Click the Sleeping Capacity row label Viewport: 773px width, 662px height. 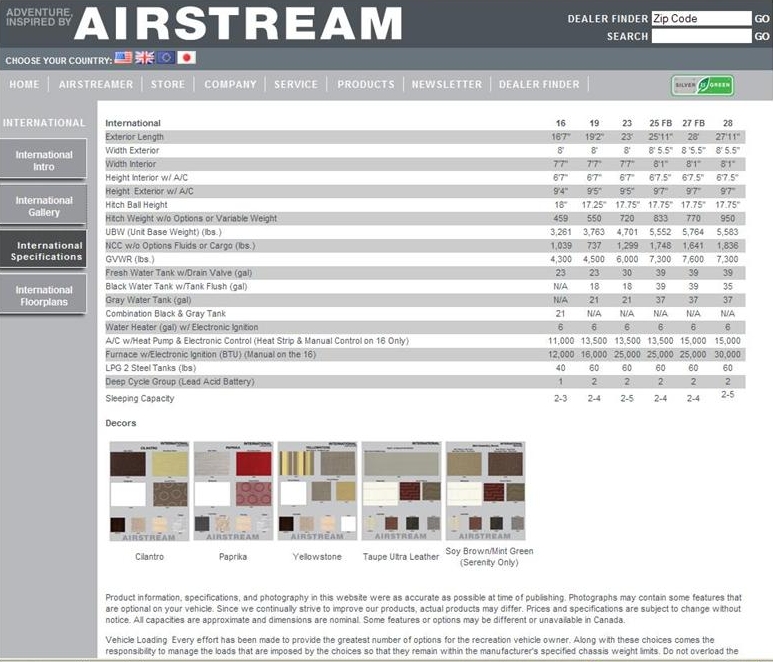[x=140, y=398]
